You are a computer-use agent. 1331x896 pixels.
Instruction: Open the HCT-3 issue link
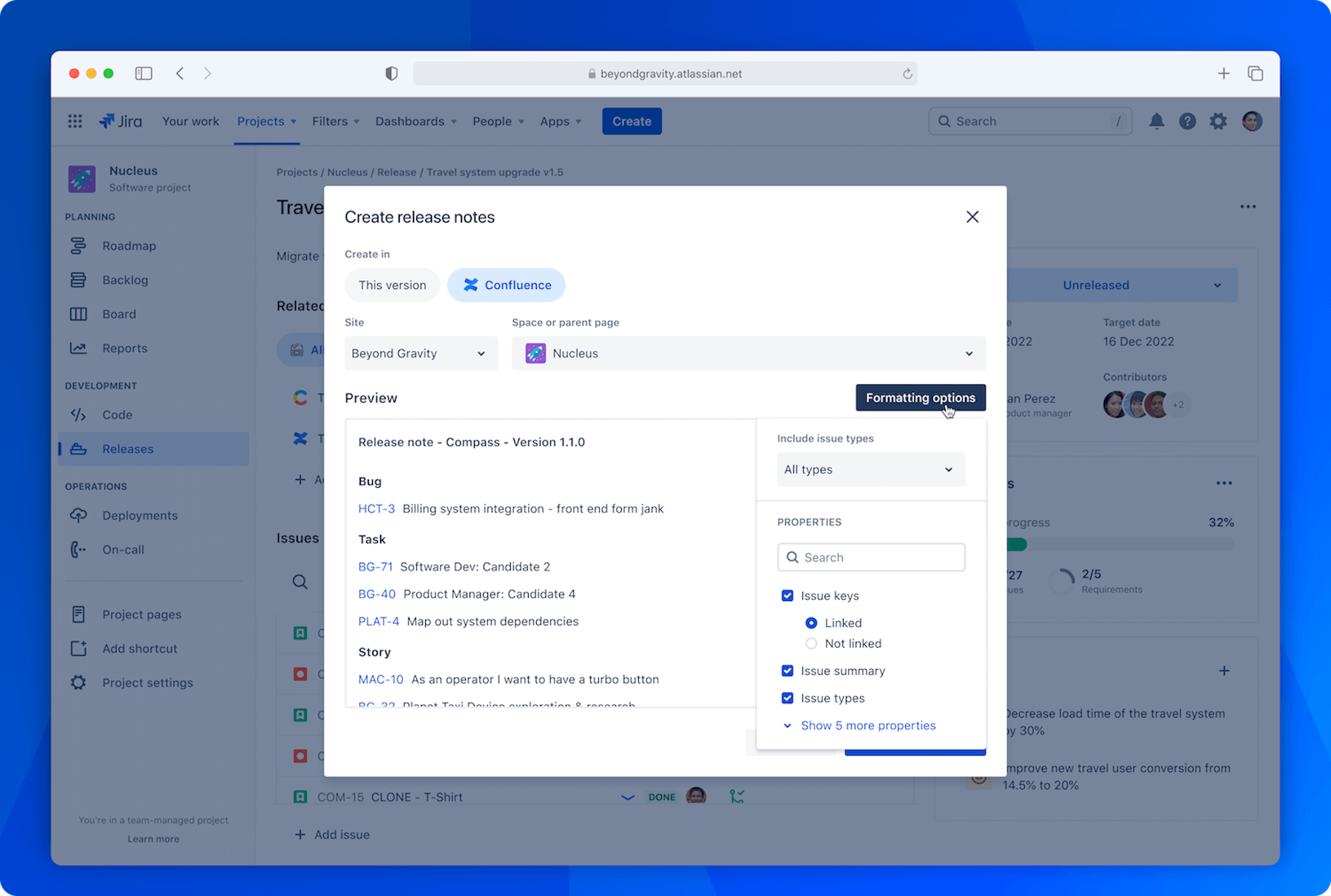[376, 509]
